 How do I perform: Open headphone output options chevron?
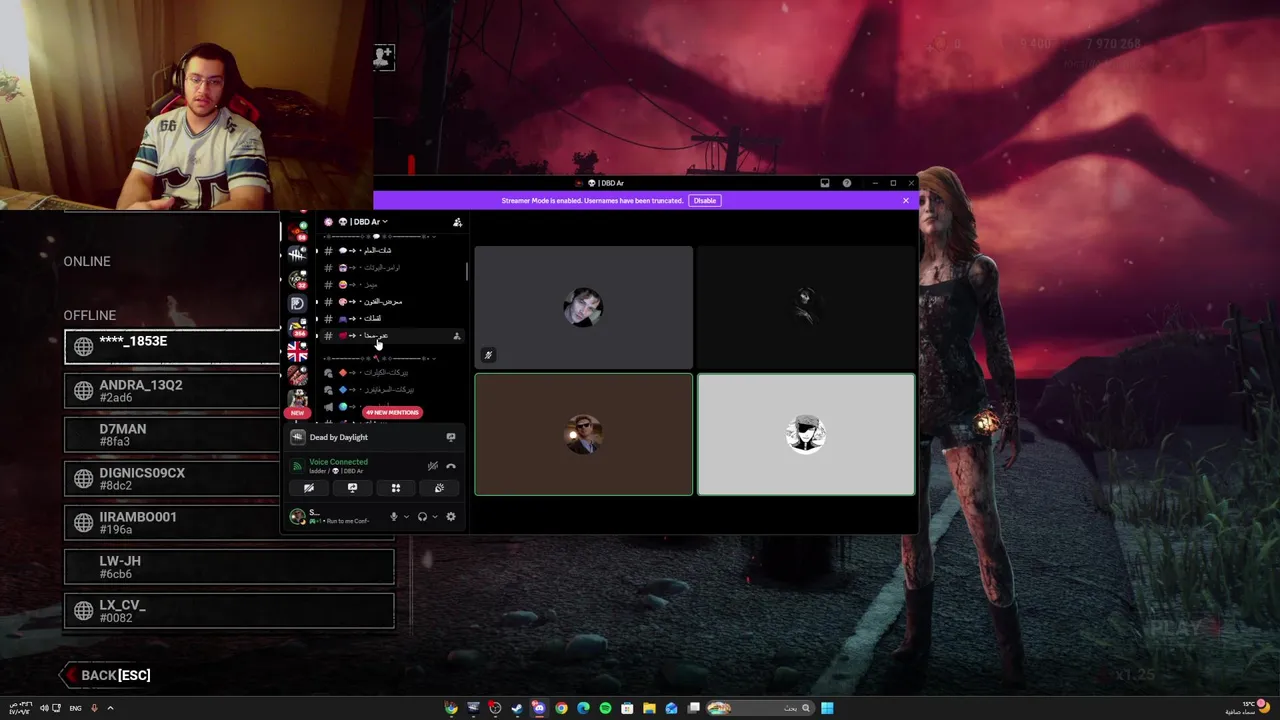[434, 517]
